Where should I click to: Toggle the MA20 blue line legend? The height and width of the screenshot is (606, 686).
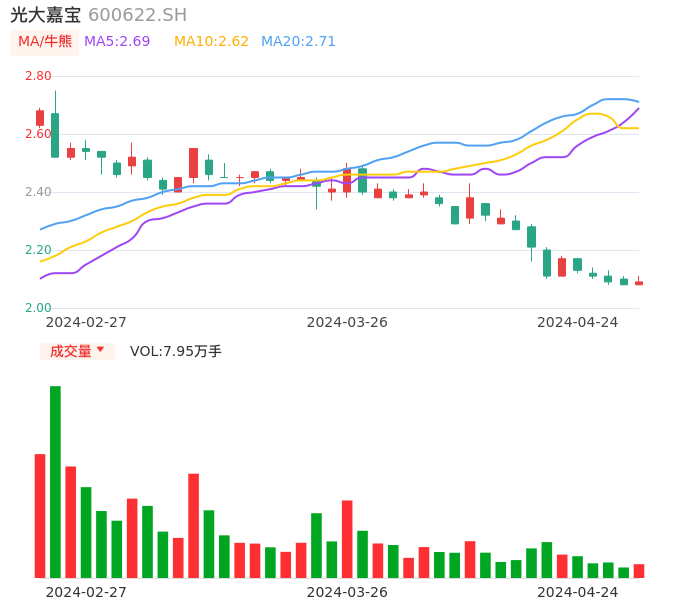(x=298, y=42)
